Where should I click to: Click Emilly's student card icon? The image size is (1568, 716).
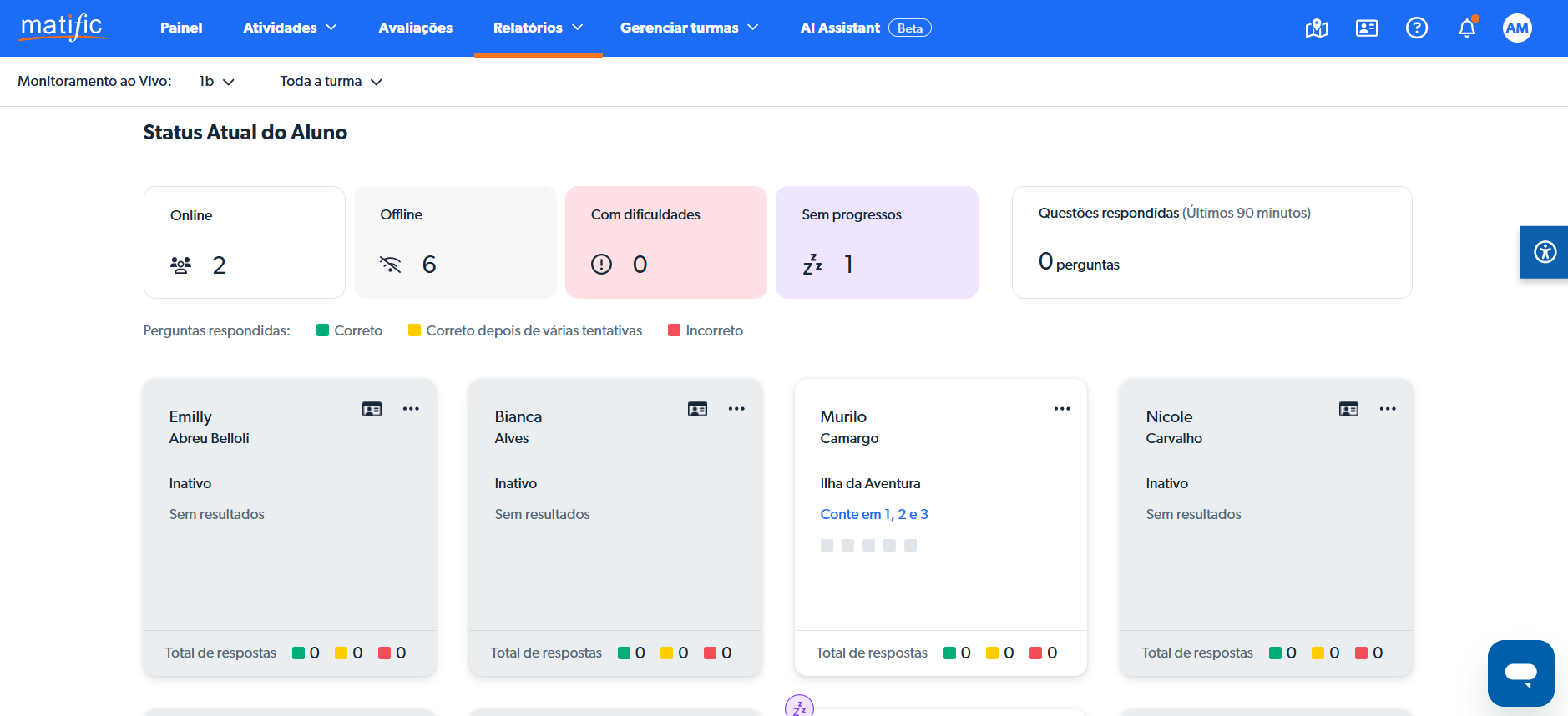click(372, 409)
